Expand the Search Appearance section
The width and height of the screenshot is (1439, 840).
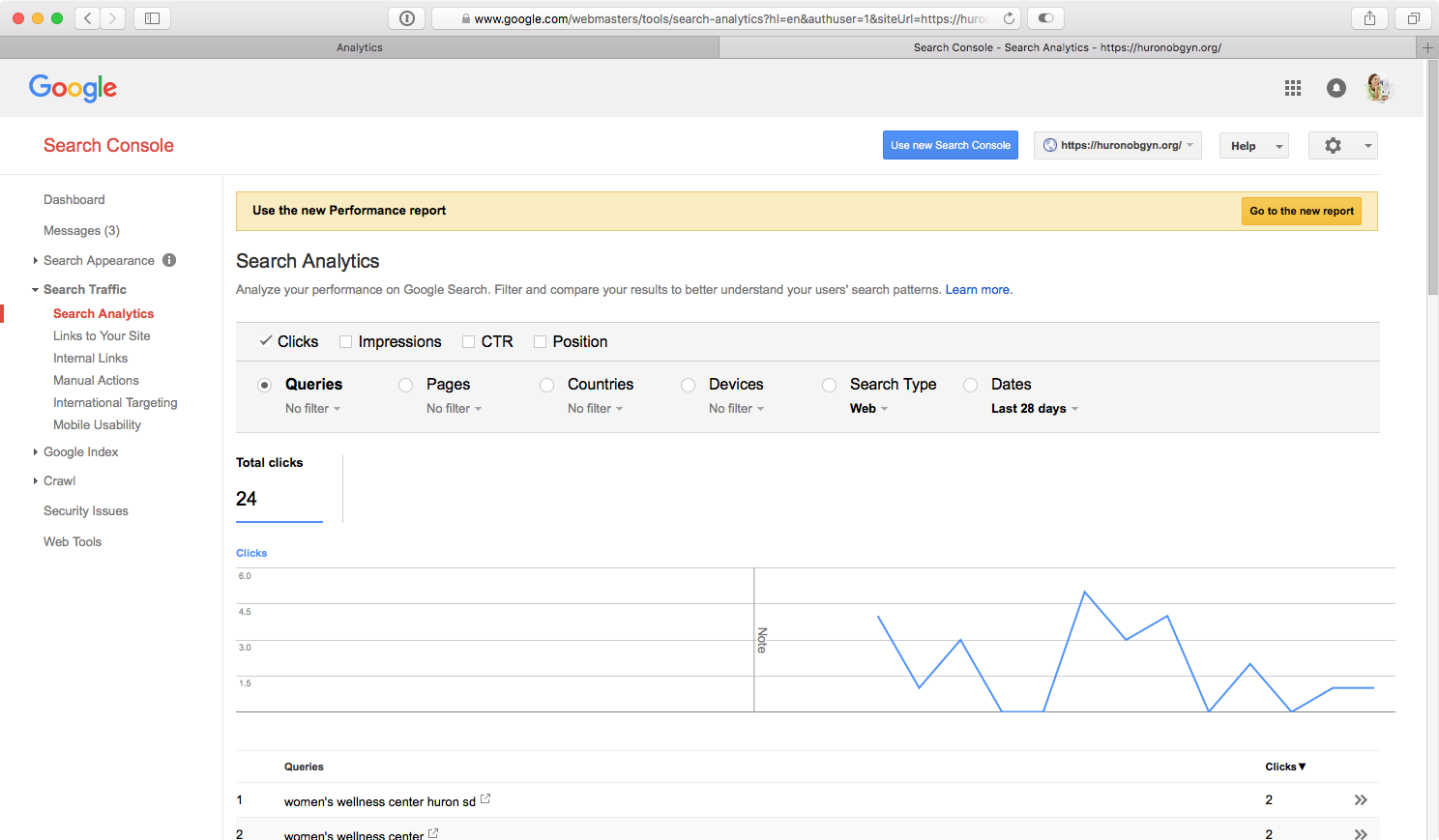click(x=36, y=261)
